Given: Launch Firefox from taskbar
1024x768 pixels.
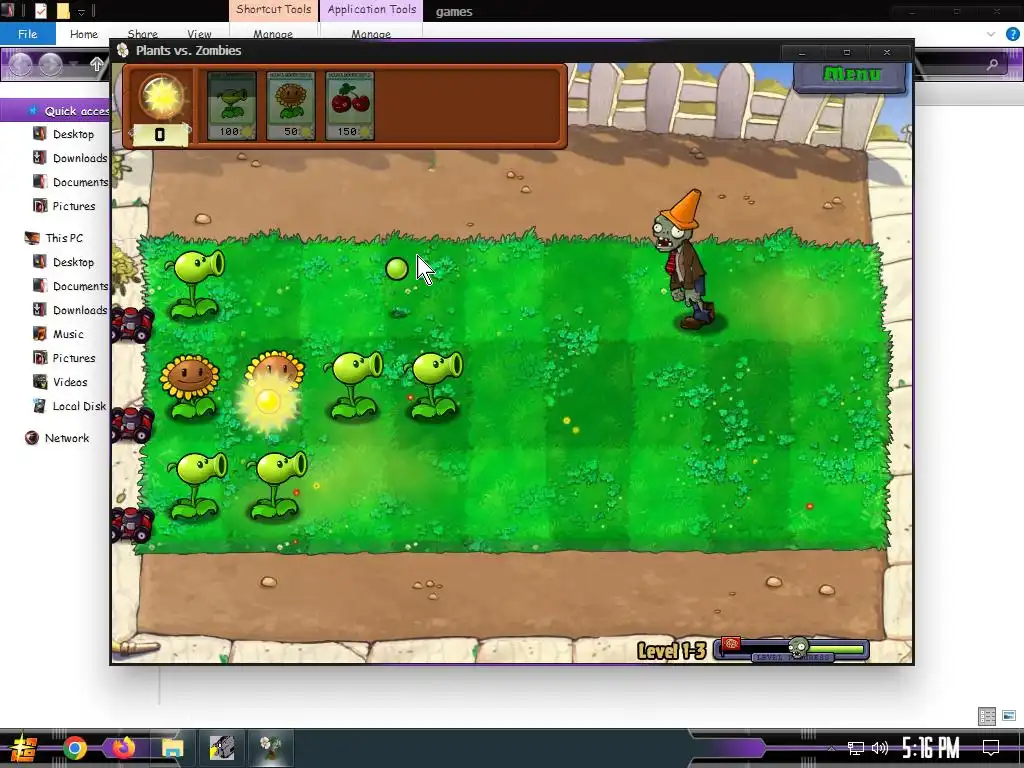Looking at the screenshot, I should pos(122,747).
